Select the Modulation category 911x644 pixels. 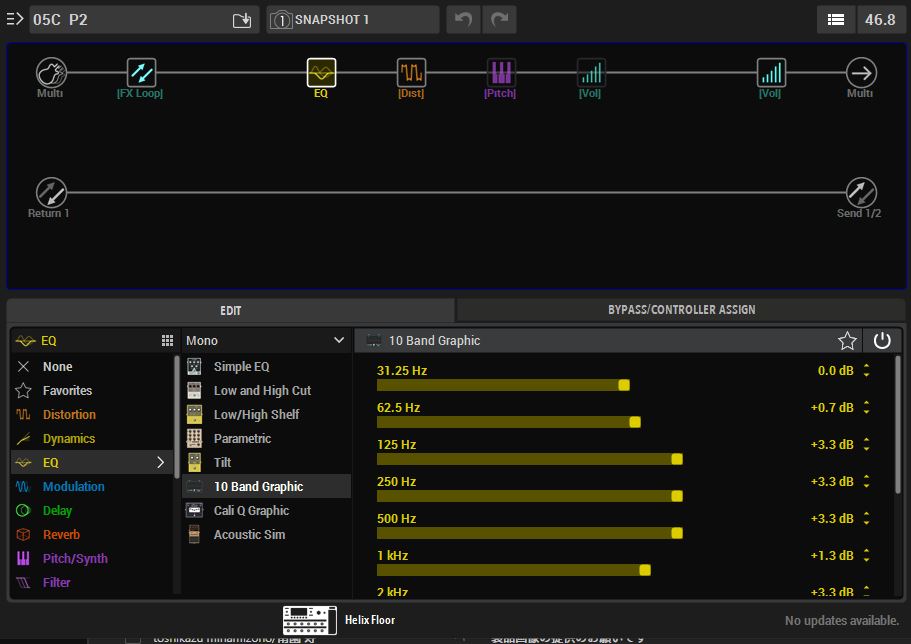73,487
